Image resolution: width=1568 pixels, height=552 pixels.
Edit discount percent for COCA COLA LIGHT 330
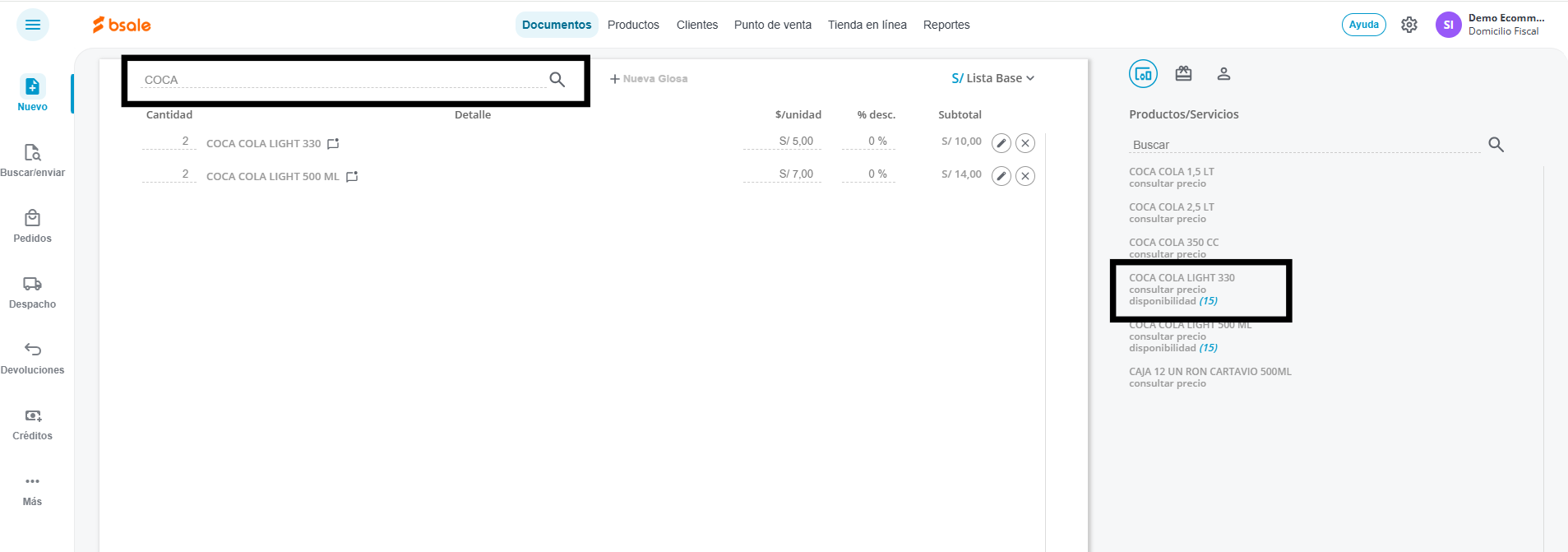(868, 141)
